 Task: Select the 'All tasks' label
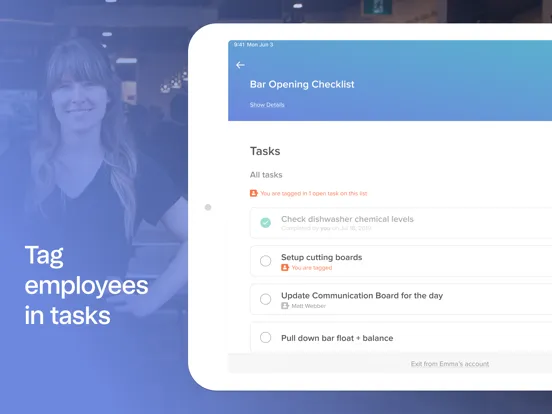(266, 175)
